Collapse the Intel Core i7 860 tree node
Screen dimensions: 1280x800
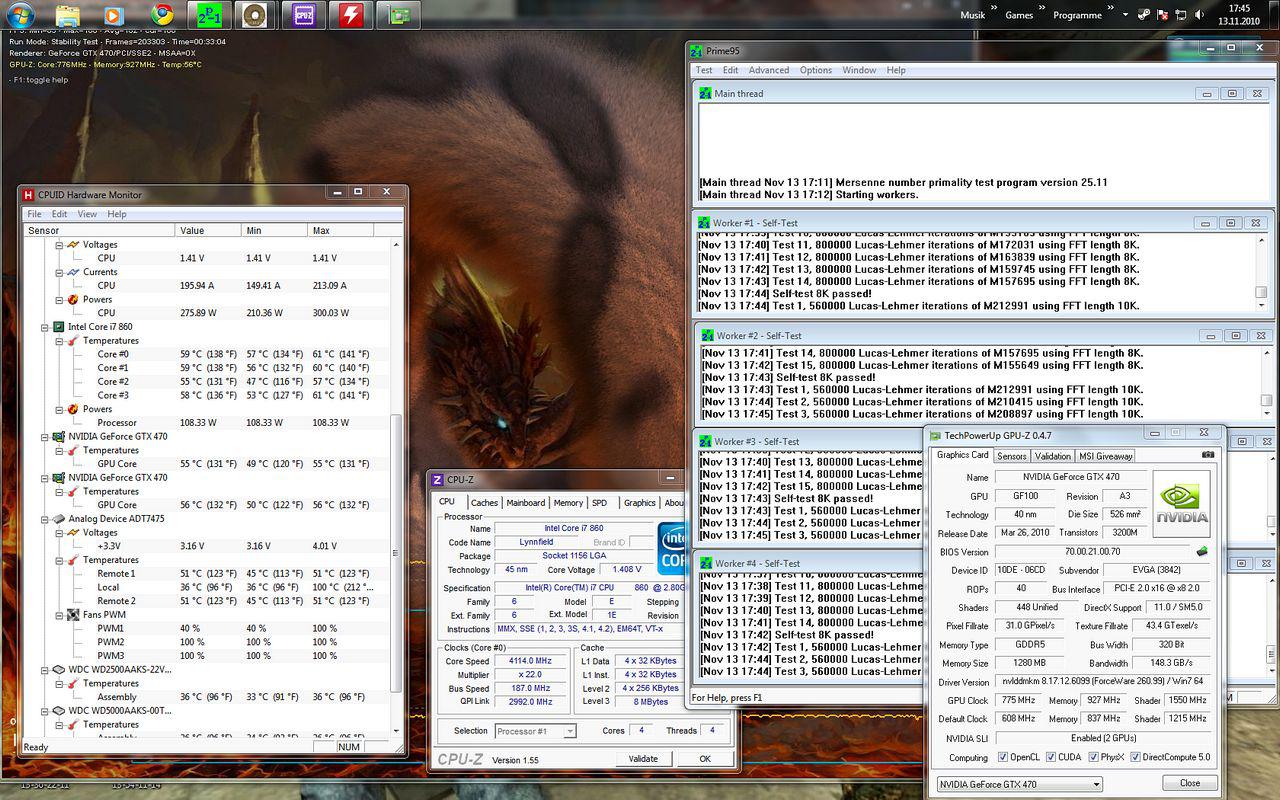tap(46, 327)
